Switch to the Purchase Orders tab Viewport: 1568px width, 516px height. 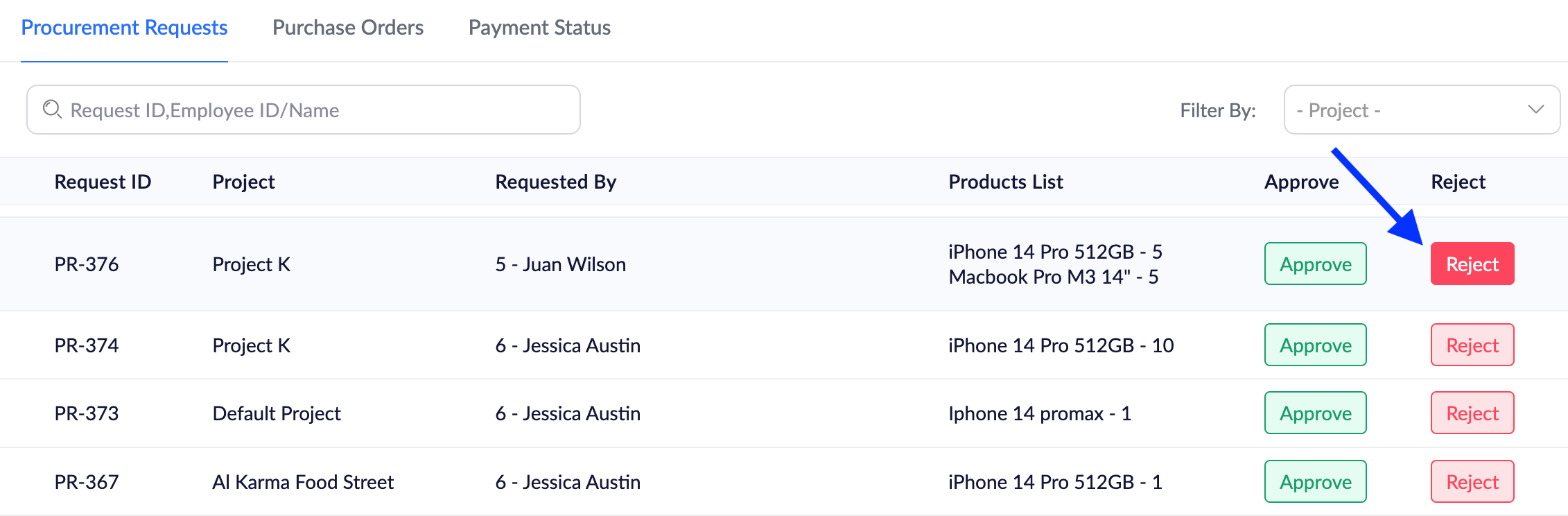[x=347, y=28]
